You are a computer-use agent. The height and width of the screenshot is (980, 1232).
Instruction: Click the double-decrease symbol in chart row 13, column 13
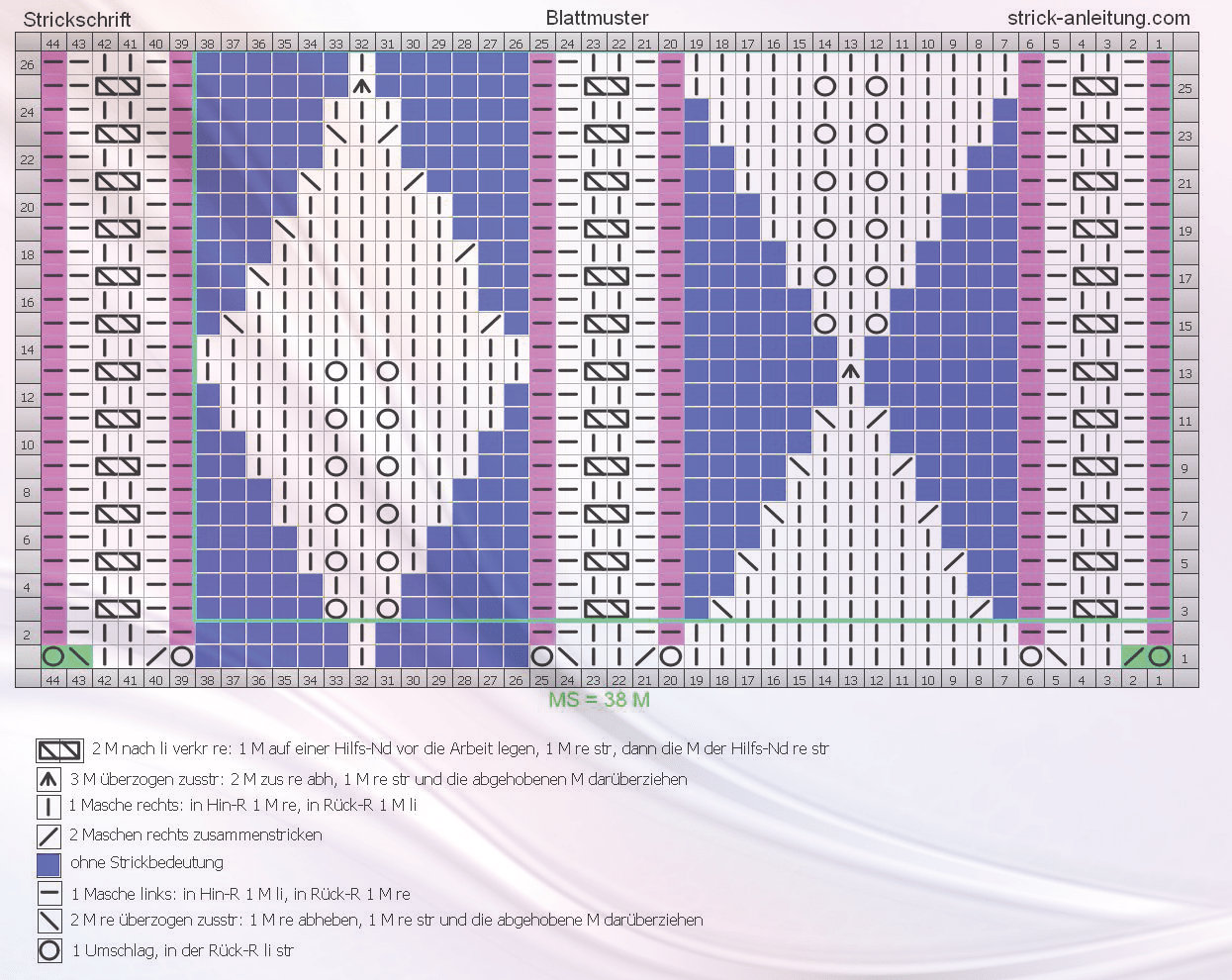pos(851,371)
